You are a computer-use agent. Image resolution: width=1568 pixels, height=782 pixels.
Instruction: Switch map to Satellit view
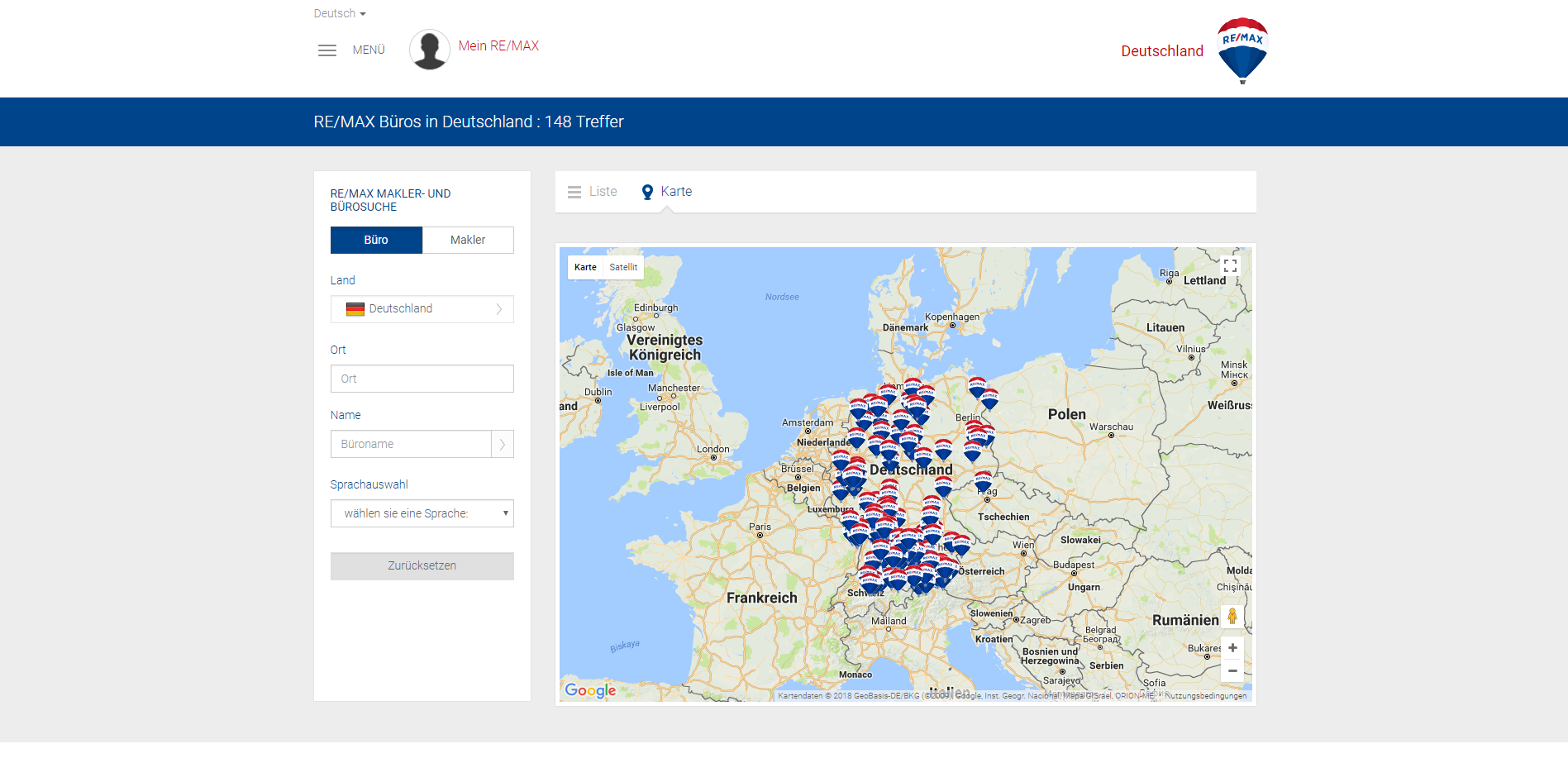pos(623,267)
